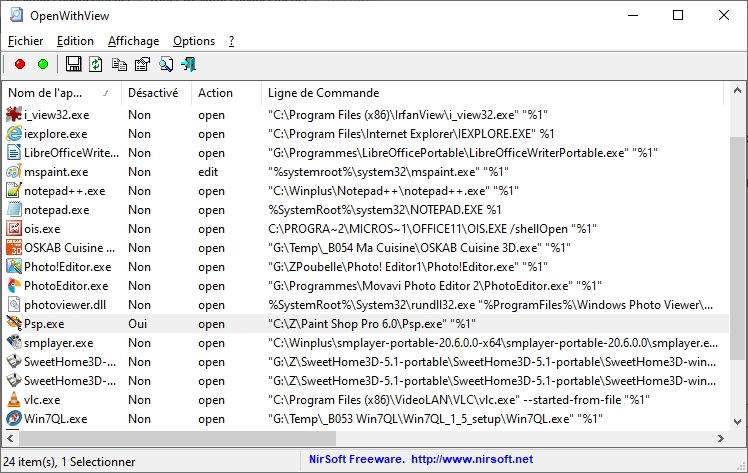
Task: Sort by the Action column header
Action: click(x=226, y=93)
